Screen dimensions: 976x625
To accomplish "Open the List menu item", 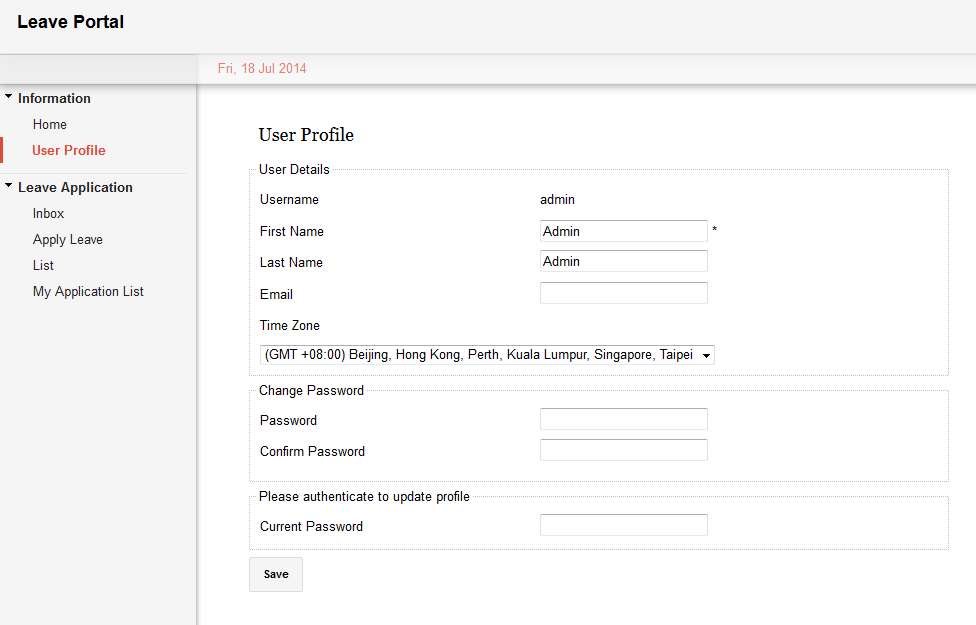I will click(x=43, y=266).
